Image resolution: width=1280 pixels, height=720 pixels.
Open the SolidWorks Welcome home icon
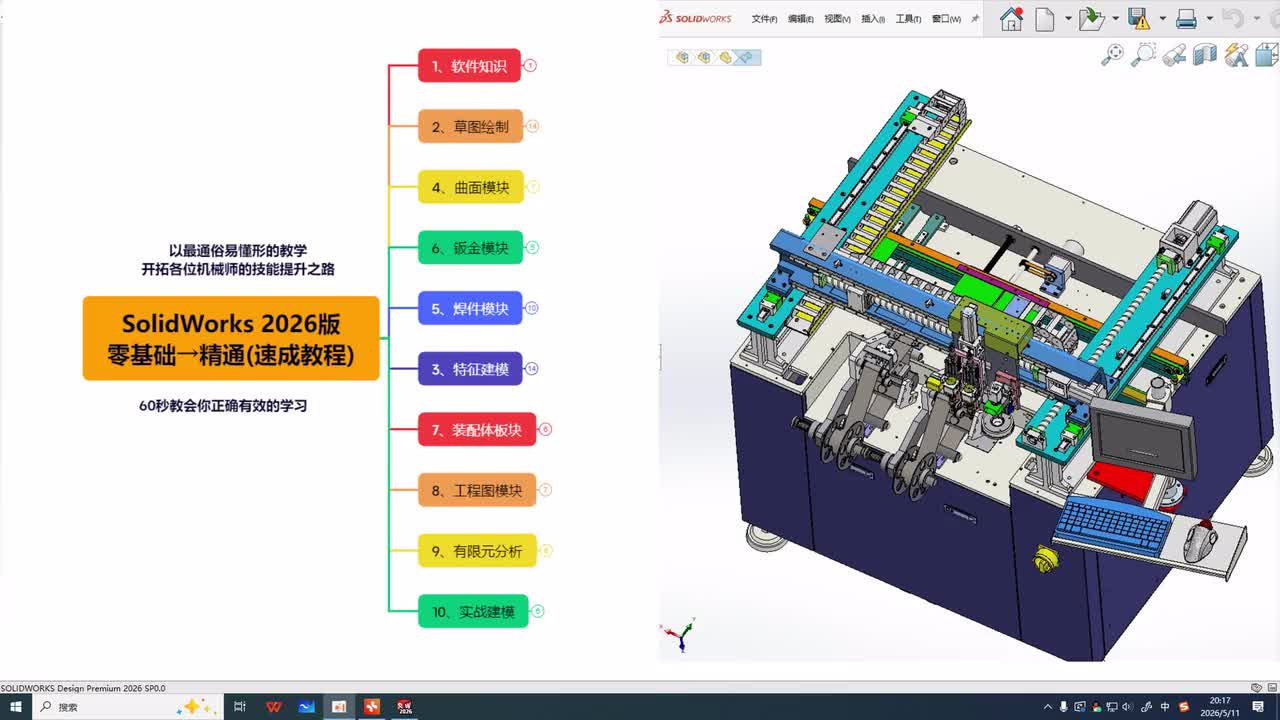(x=1012, y=19)
